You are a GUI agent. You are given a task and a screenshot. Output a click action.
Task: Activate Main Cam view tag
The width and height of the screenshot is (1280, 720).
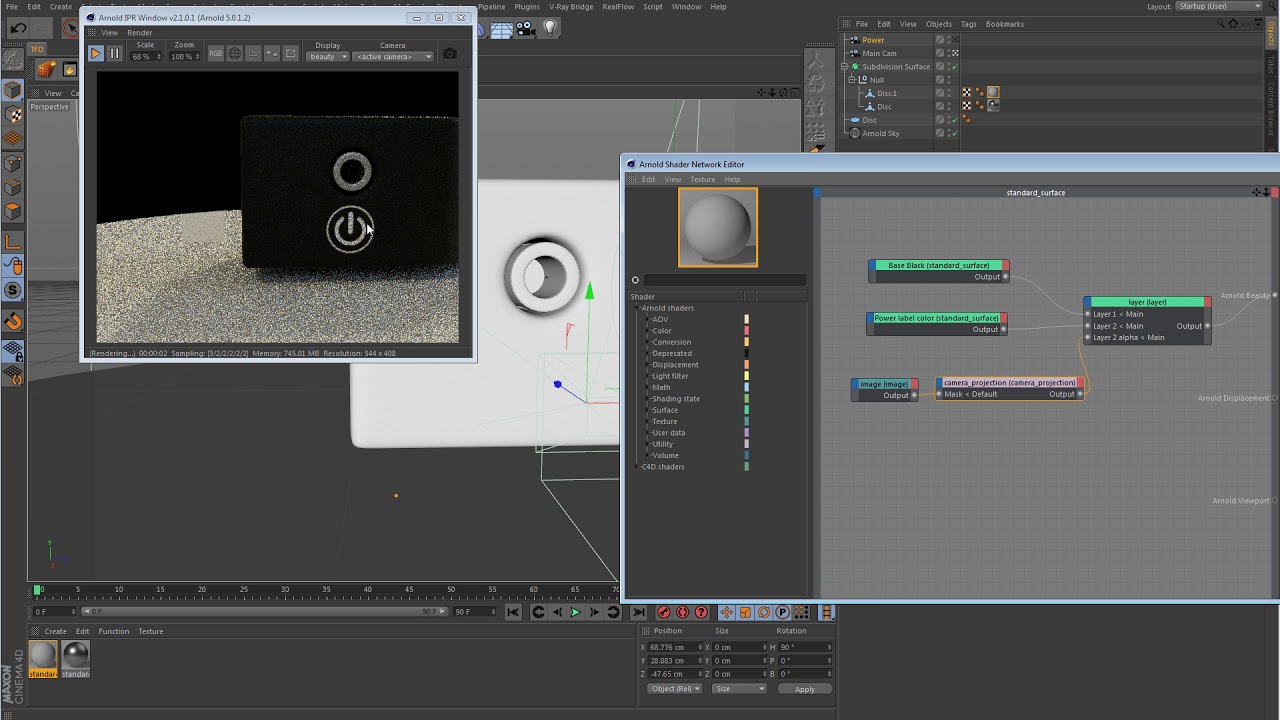(x=955, y=53)
